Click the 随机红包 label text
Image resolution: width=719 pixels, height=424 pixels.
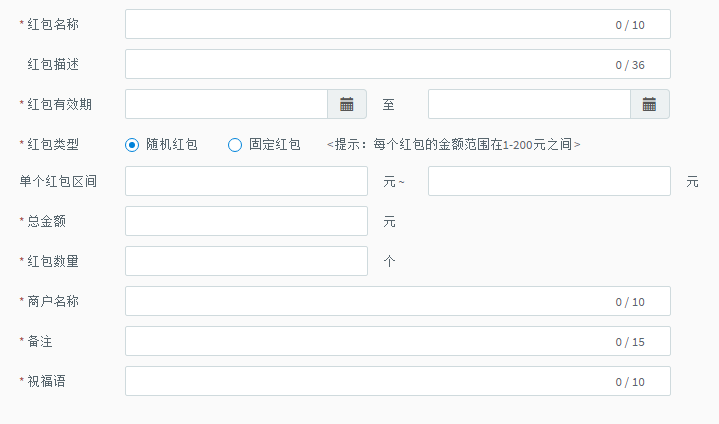(171, 145)
